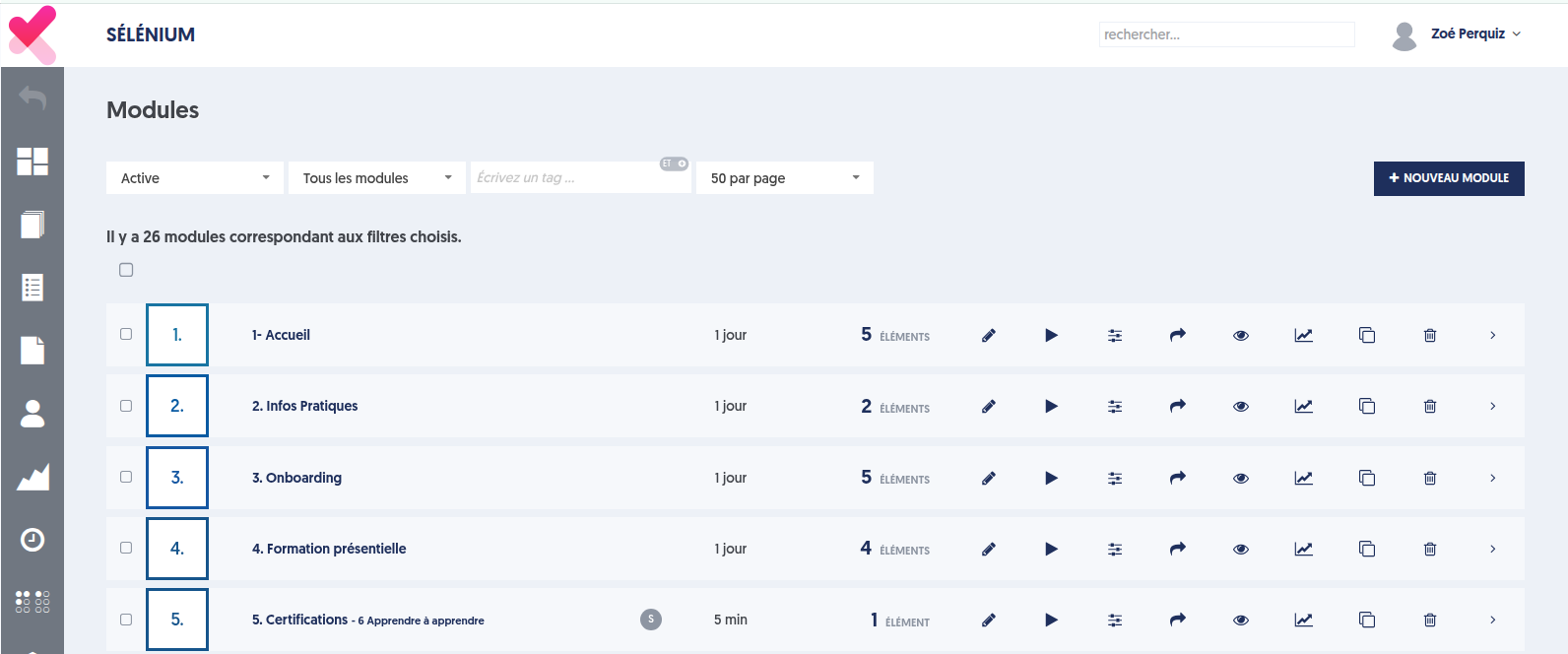This screenshot has width=1568, height=654.
Task: Check the 2. Infos Pratiques row checkbox
Action: (126, 405)
